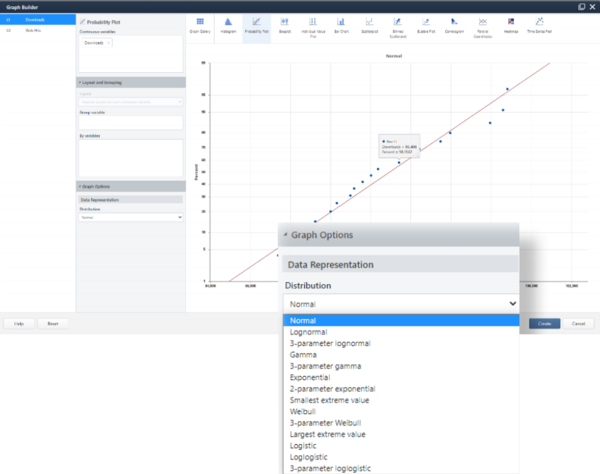
Task: Click the Create button
Action: (x=545, y=324)
